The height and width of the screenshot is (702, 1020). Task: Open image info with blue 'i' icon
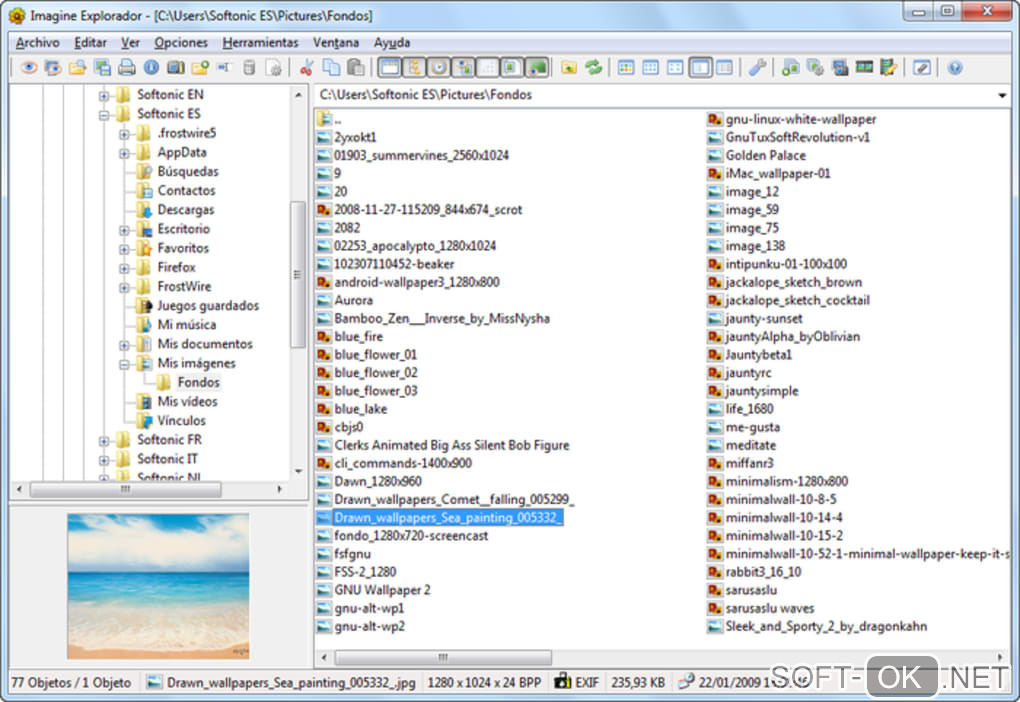pos(152,68)
